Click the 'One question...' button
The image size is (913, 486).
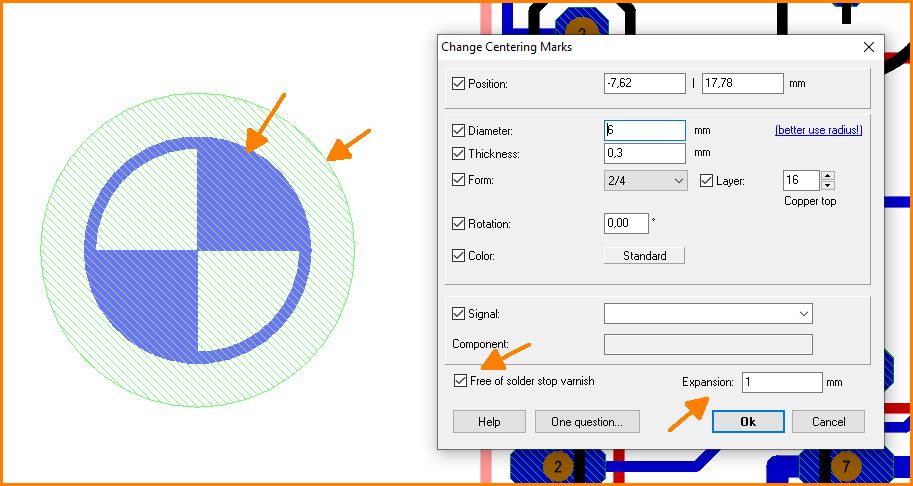[586, 422]
